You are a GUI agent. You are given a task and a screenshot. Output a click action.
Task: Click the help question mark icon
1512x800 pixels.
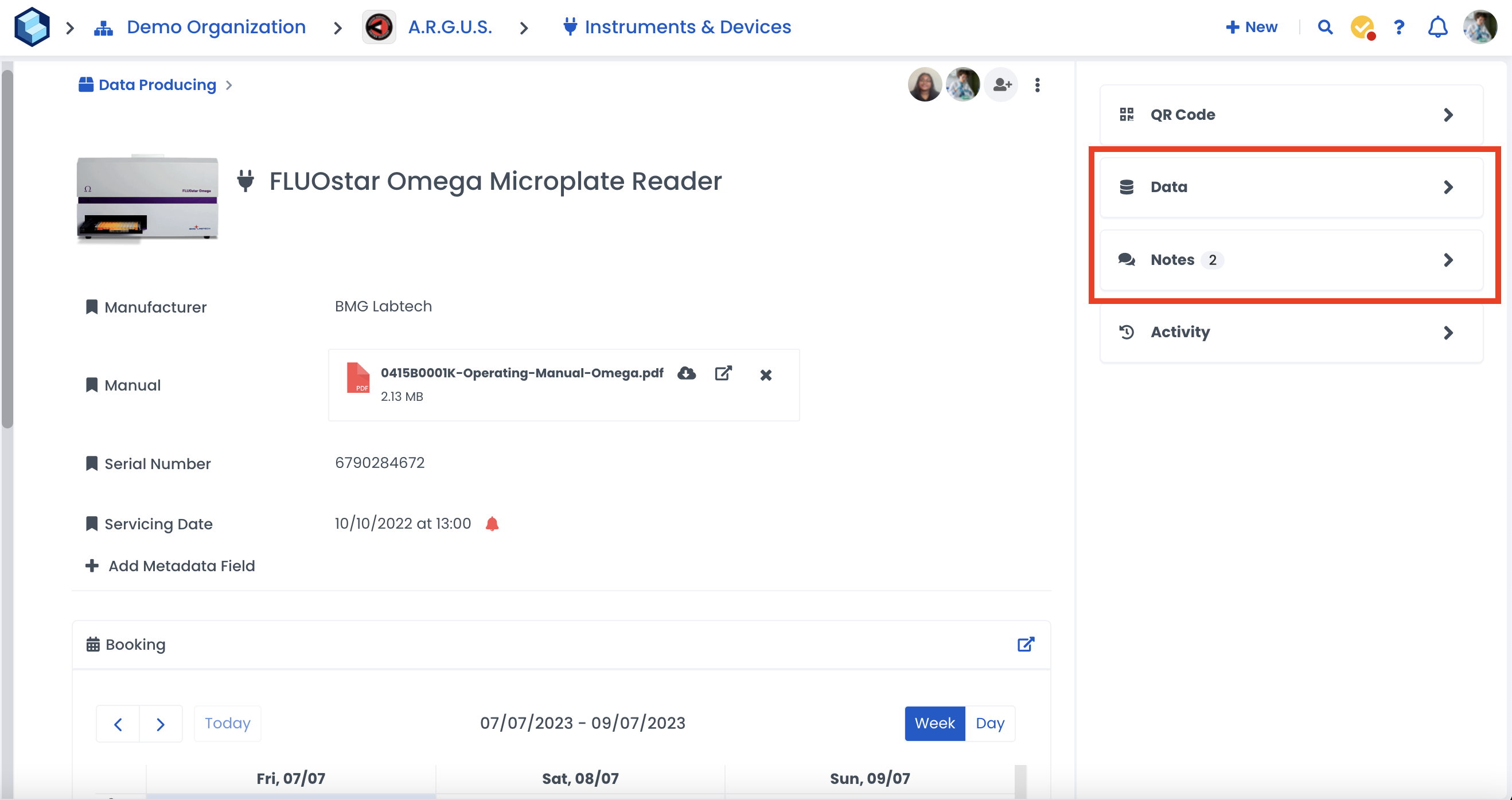pyautogui.click(x=1399, y=27)
